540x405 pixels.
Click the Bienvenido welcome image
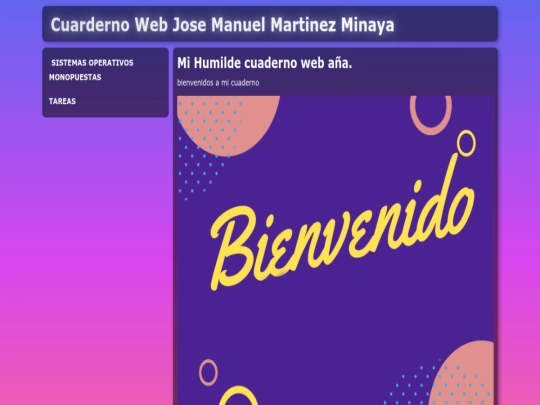[x=335, y=250]
